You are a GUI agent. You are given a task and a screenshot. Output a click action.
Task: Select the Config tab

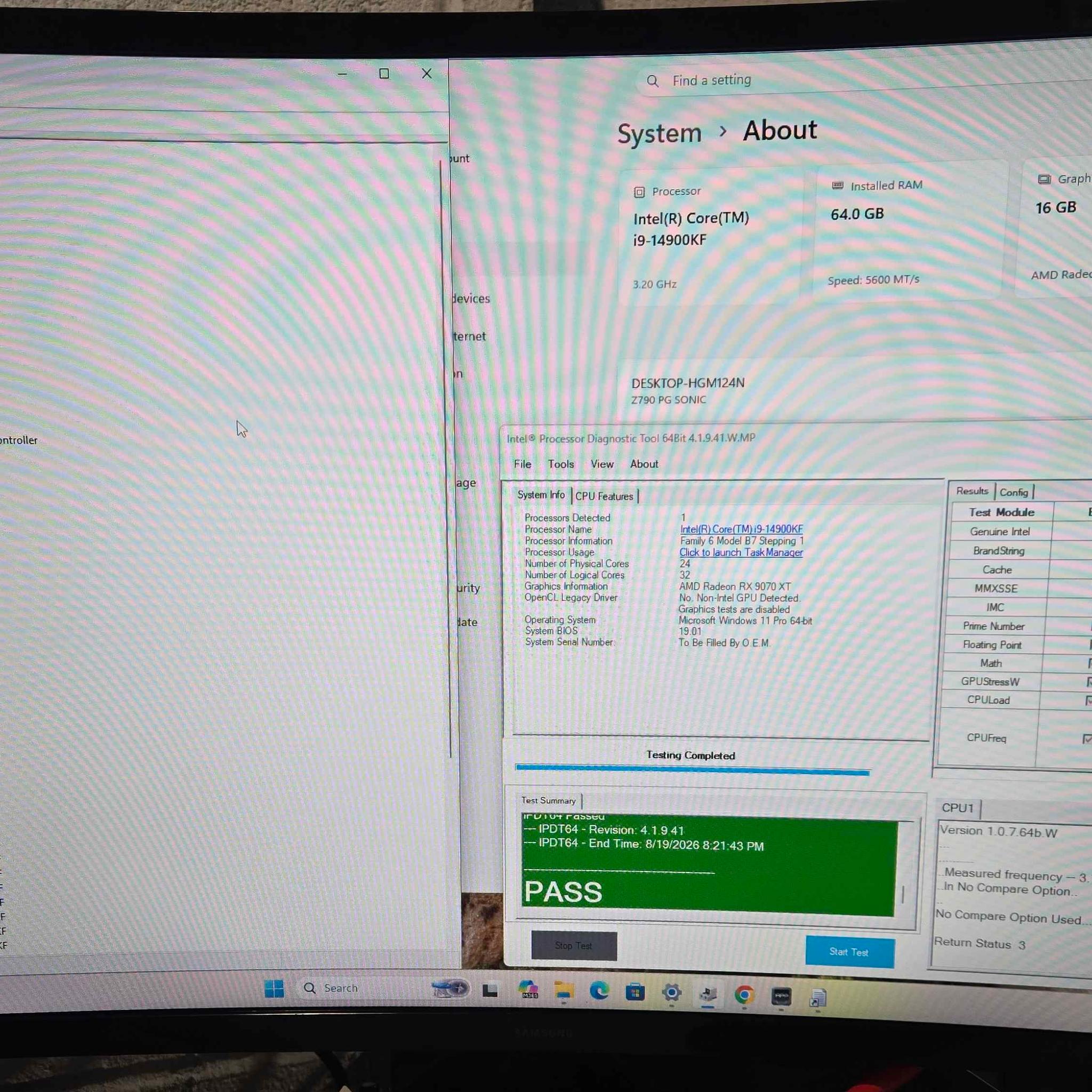tap(1014, 492)
